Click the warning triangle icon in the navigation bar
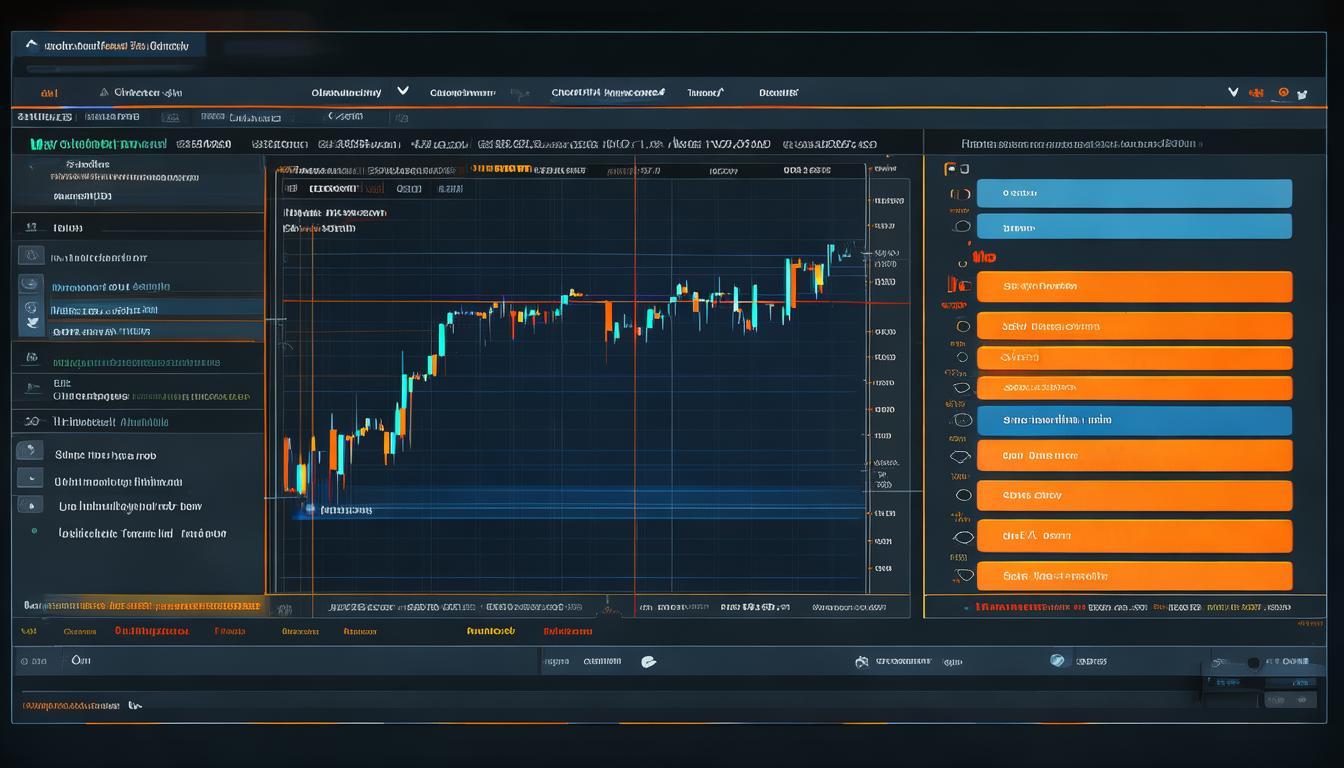This screenshot has width=1344, height=768. tap(104, 92)
